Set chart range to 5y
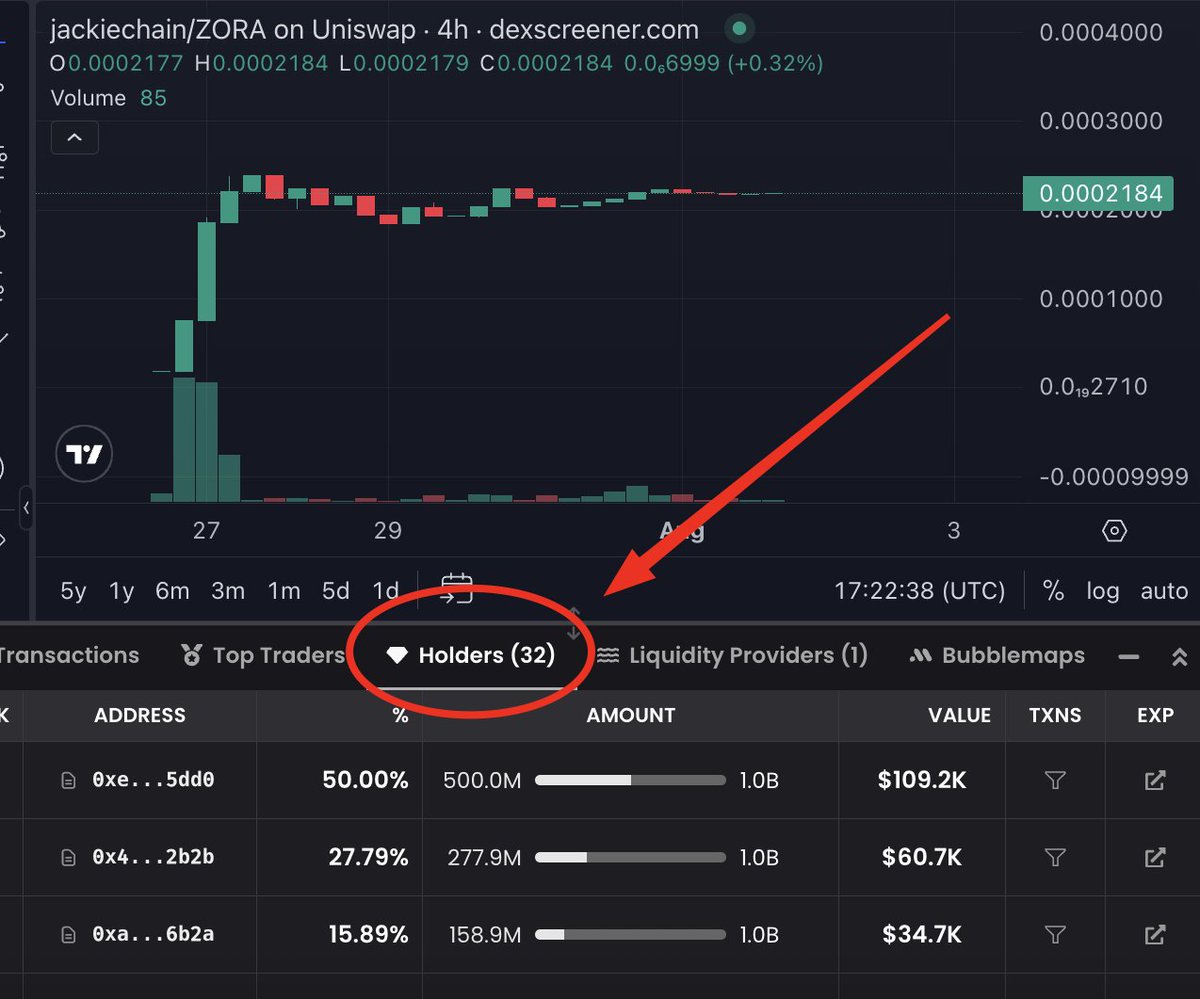 [73, 591]
